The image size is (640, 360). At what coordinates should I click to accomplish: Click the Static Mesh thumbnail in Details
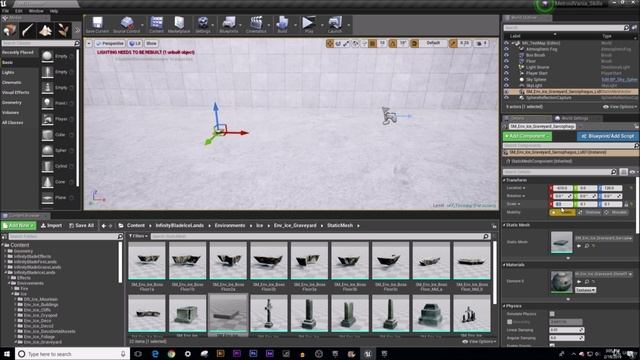pos(562,242)
